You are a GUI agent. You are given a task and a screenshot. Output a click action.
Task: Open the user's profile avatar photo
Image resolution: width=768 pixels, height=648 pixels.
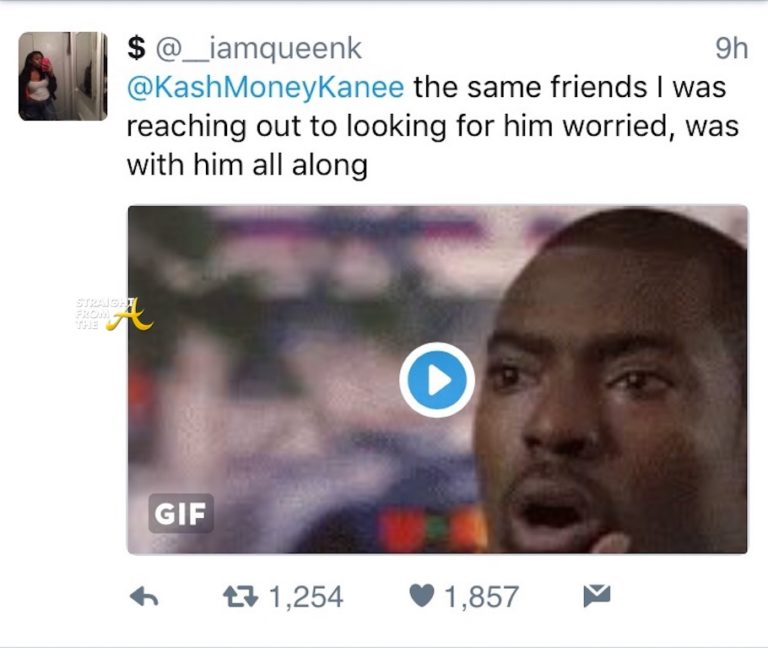click(x=63, y=76)
